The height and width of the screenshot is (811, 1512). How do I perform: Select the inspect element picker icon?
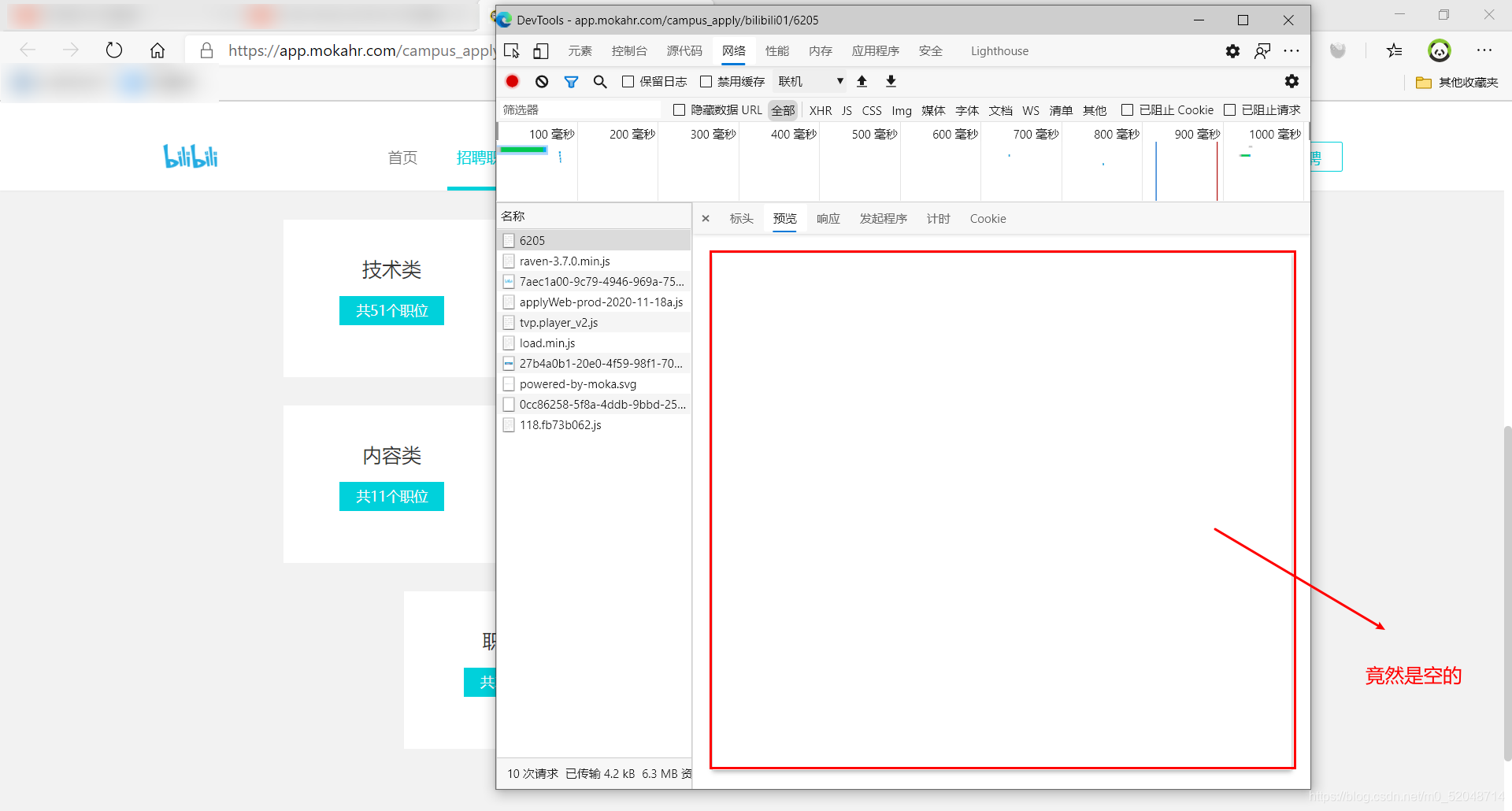click(512, 51)
